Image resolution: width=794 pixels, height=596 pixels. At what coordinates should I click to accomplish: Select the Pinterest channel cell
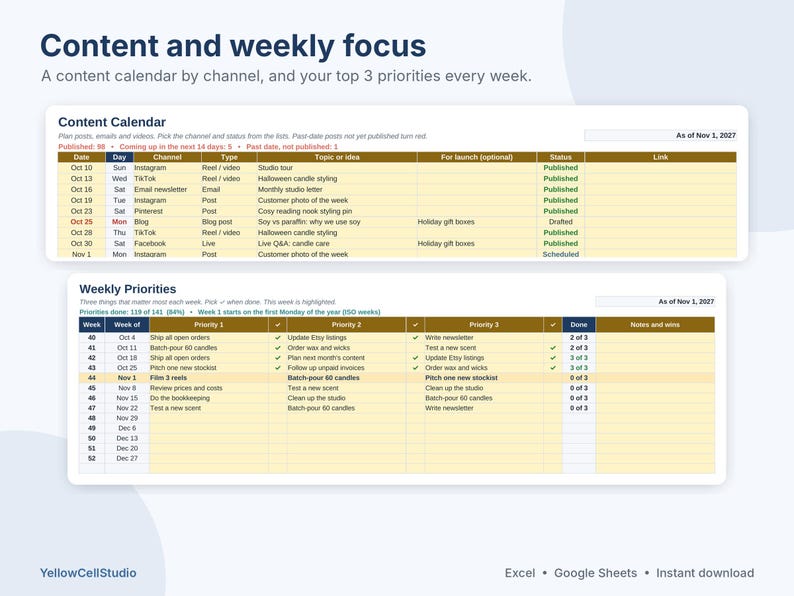[167, 211]
